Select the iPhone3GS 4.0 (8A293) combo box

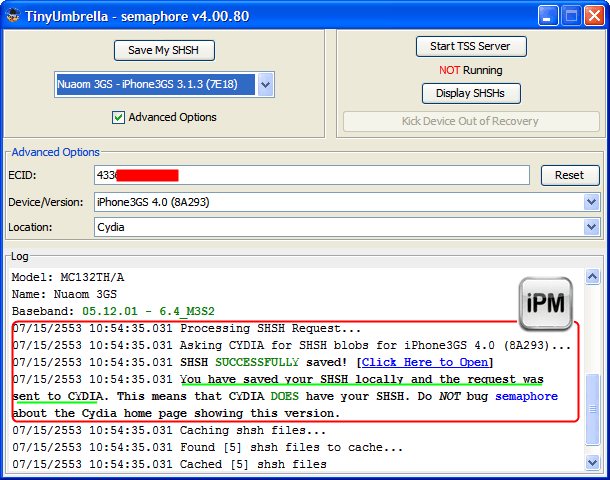pos(347,202)
